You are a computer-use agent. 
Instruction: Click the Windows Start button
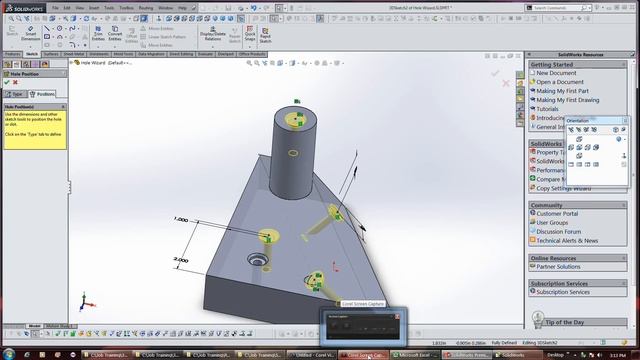(x=9, y=354)
